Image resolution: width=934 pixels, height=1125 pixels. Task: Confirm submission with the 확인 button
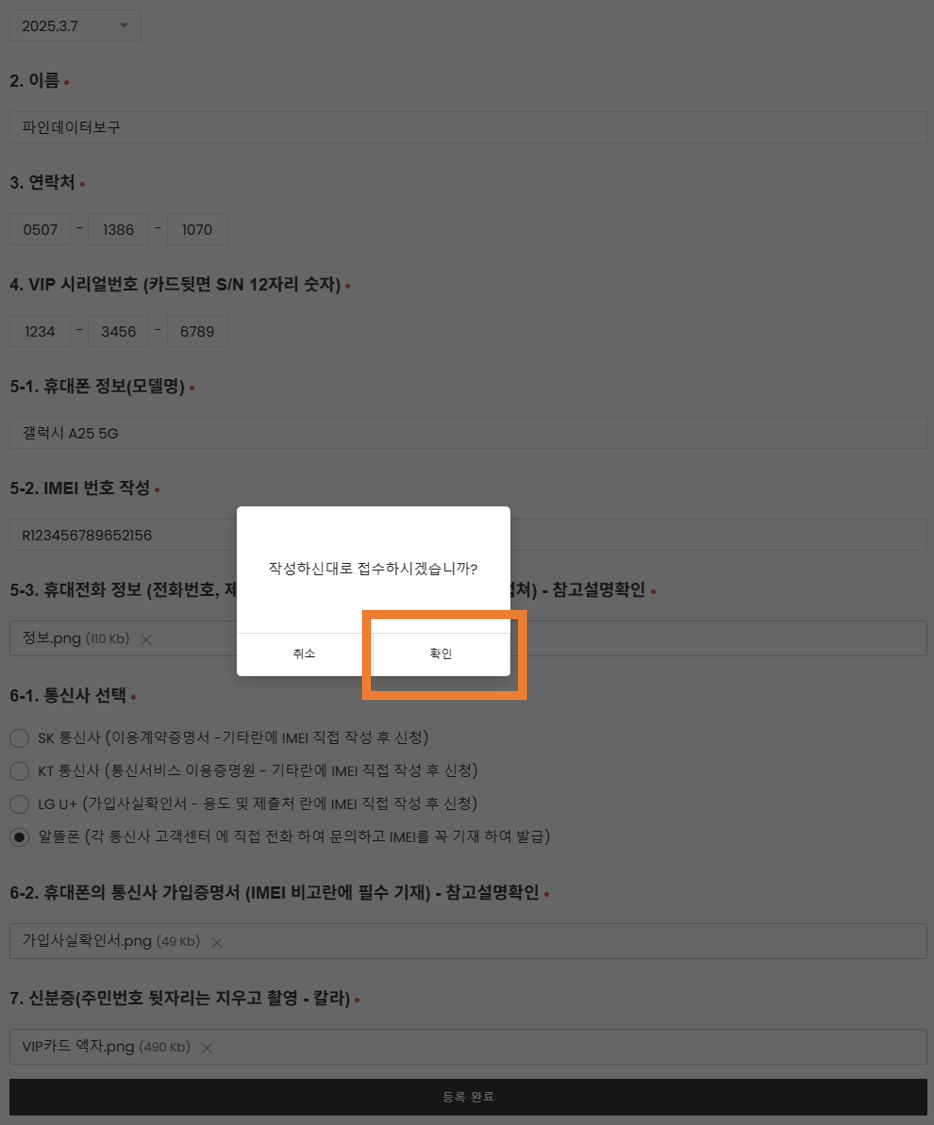(x=441, y=654)
